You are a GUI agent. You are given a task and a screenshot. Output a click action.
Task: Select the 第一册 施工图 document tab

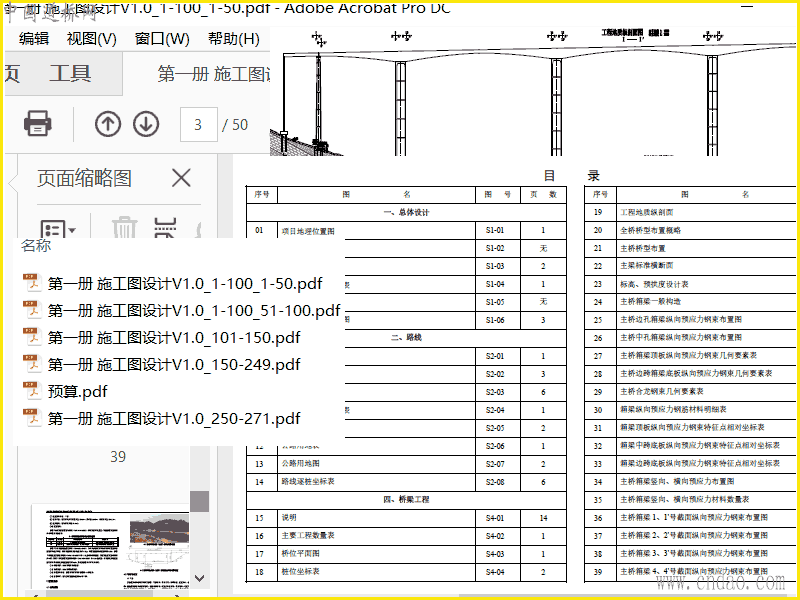213,74
